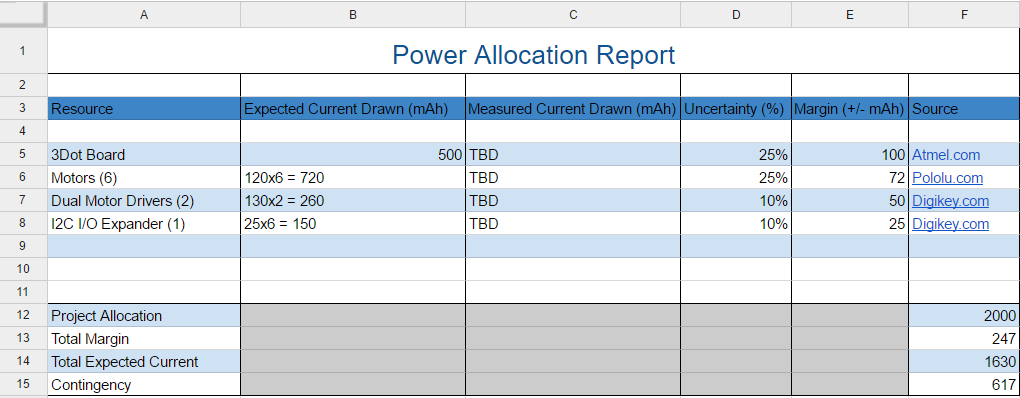Image resolution: width=1020 pixels, height=398 pixels.
Task: Select row 1 header
Action: (23, 51)
